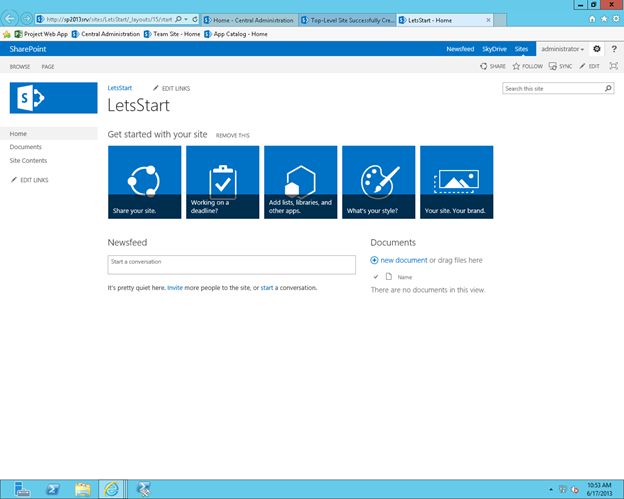Open the browser Home icon

[x=592, y=19]
